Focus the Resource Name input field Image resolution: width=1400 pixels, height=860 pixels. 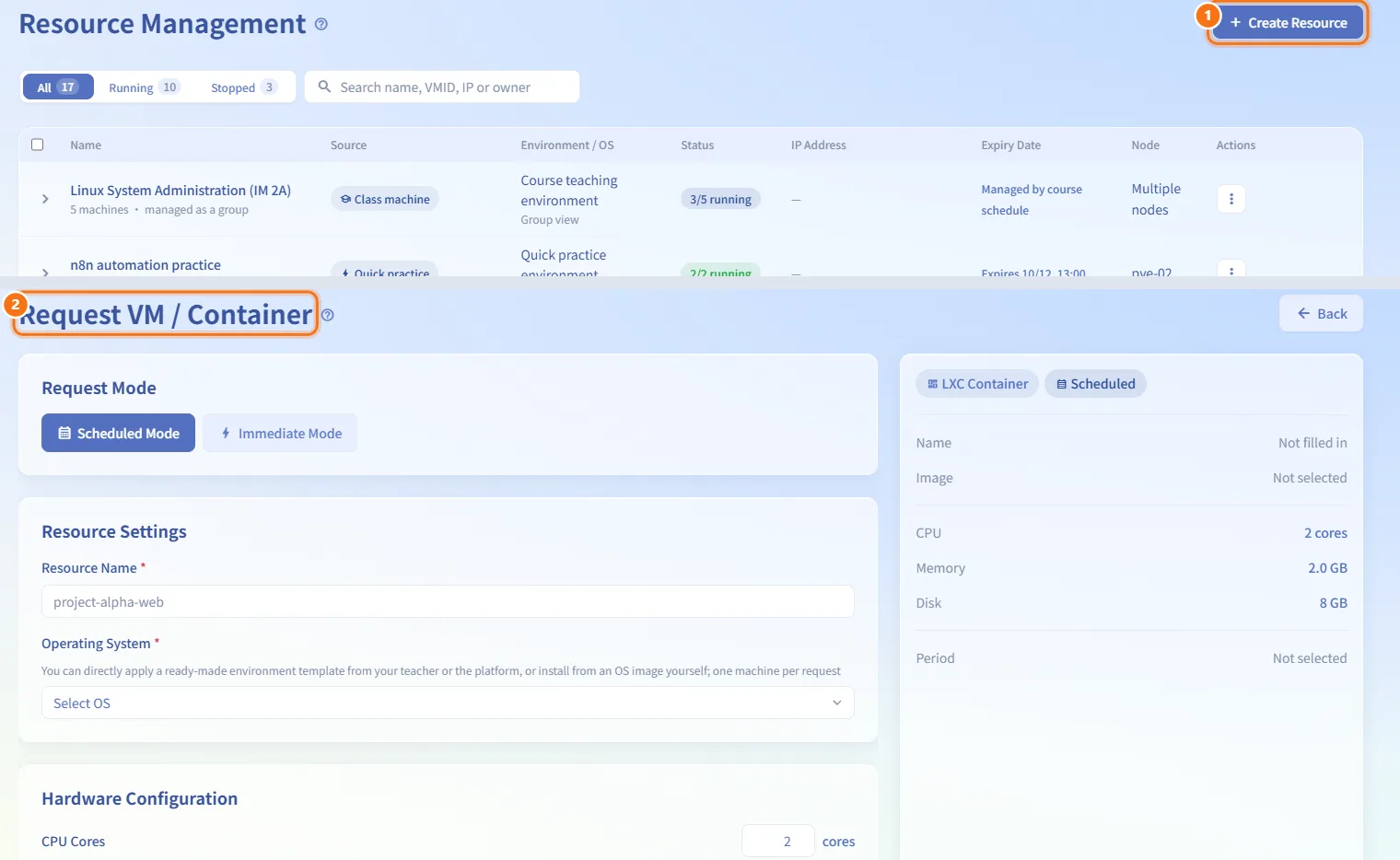coord(448,601)
